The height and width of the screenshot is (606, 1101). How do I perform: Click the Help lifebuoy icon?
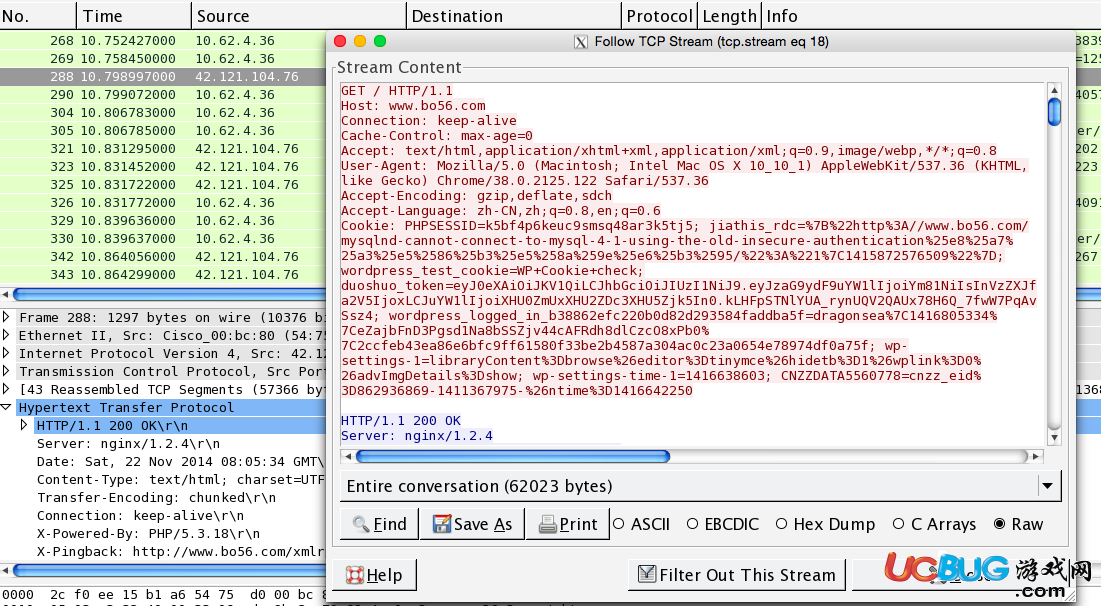click(x=355, y=575)
